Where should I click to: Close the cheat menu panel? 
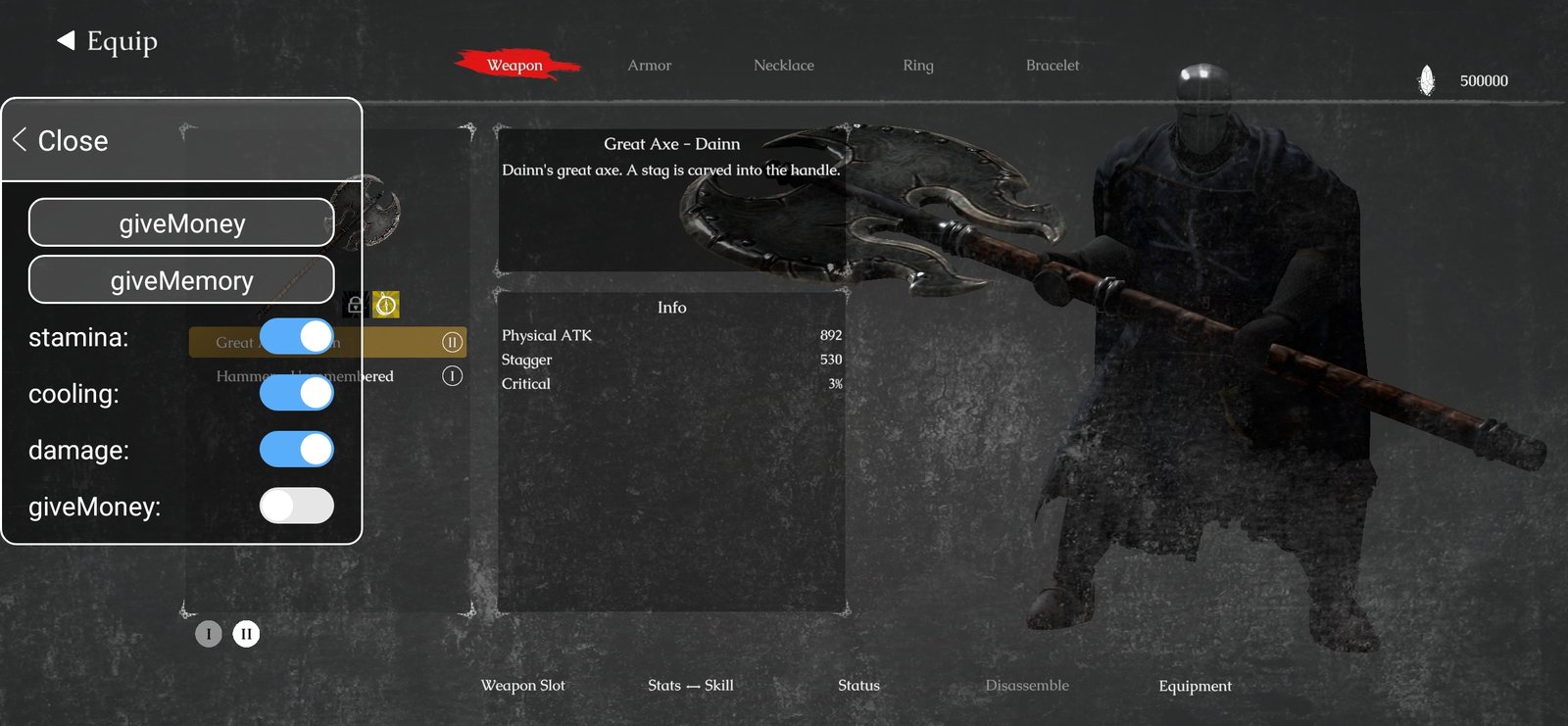click(61, 140)
